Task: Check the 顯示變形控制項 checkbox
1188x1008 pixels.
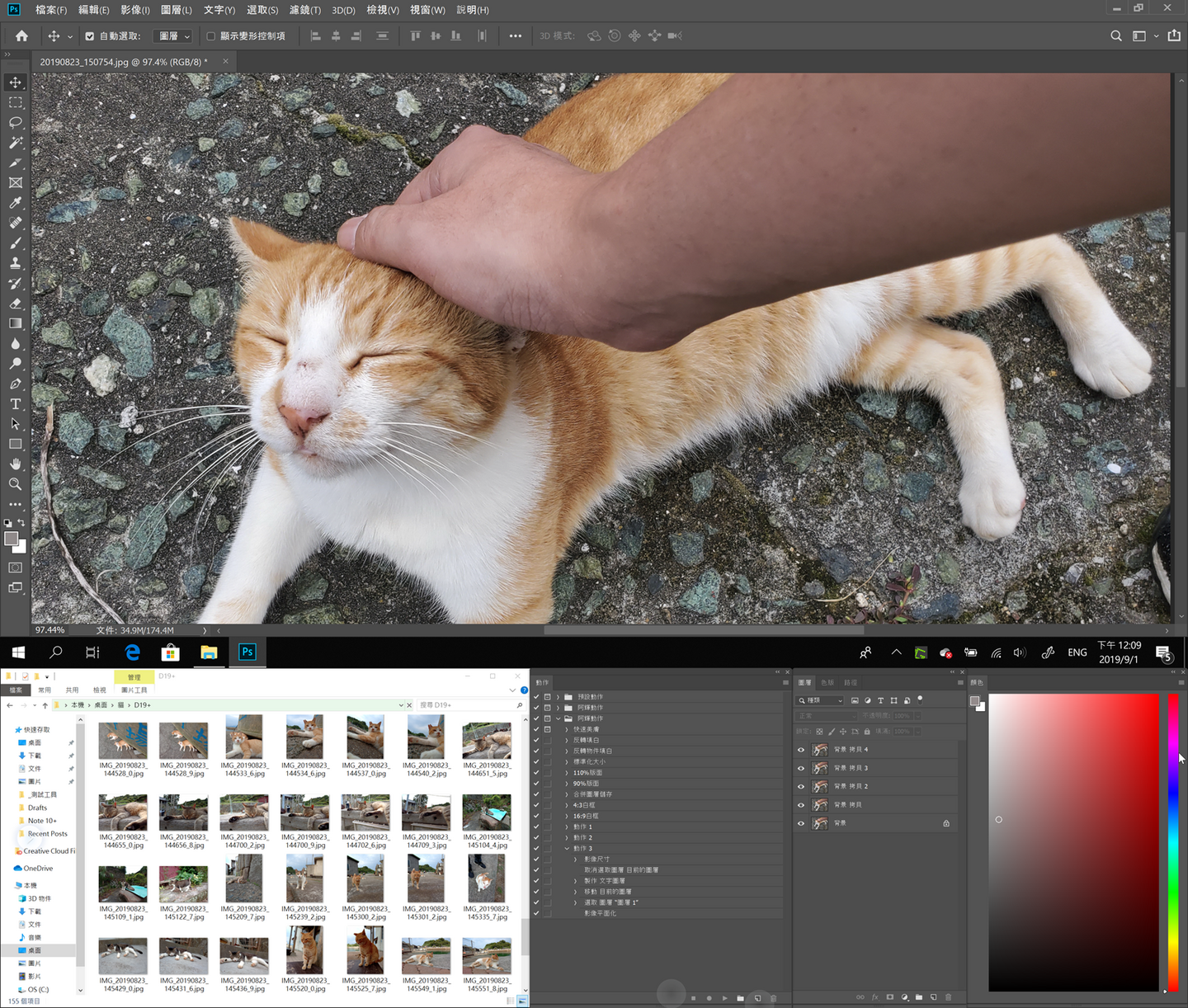Action: 210,36
